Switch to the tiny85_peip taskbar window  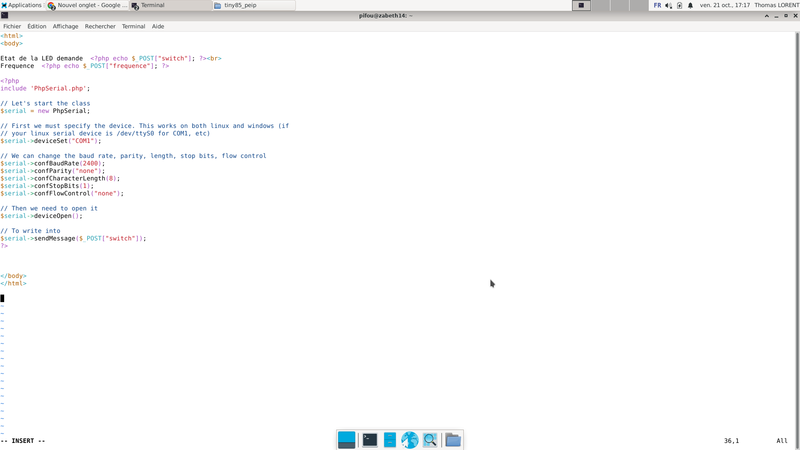point(240,5)
